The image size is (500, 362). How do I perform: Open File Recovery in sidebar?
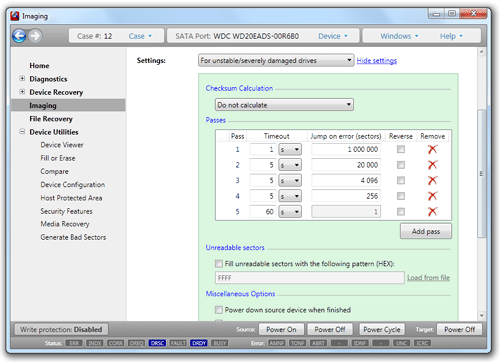(x=51, y=119)
